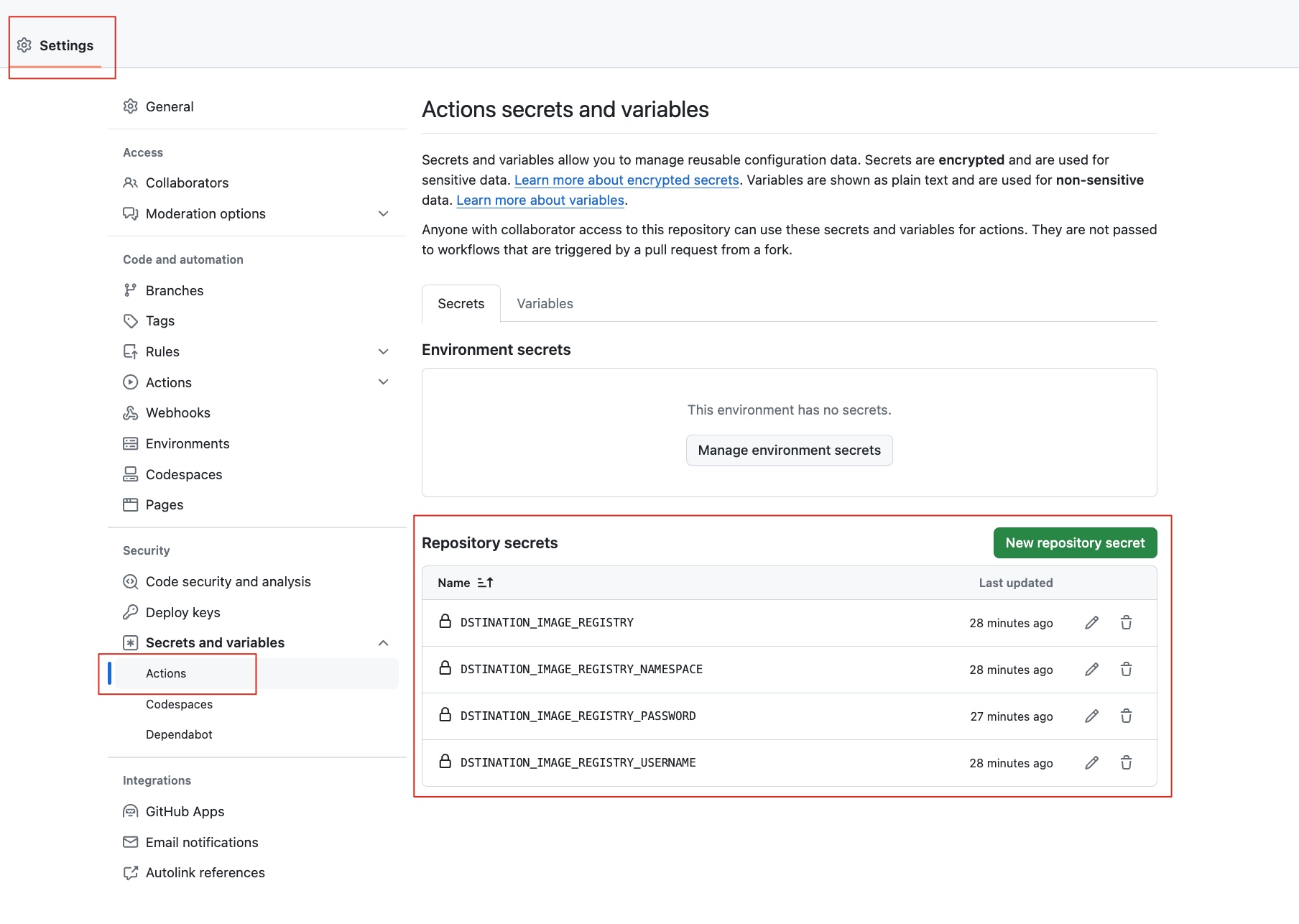
Task: Expand the Rules sidebar section
Action: [x=384, y=352]
